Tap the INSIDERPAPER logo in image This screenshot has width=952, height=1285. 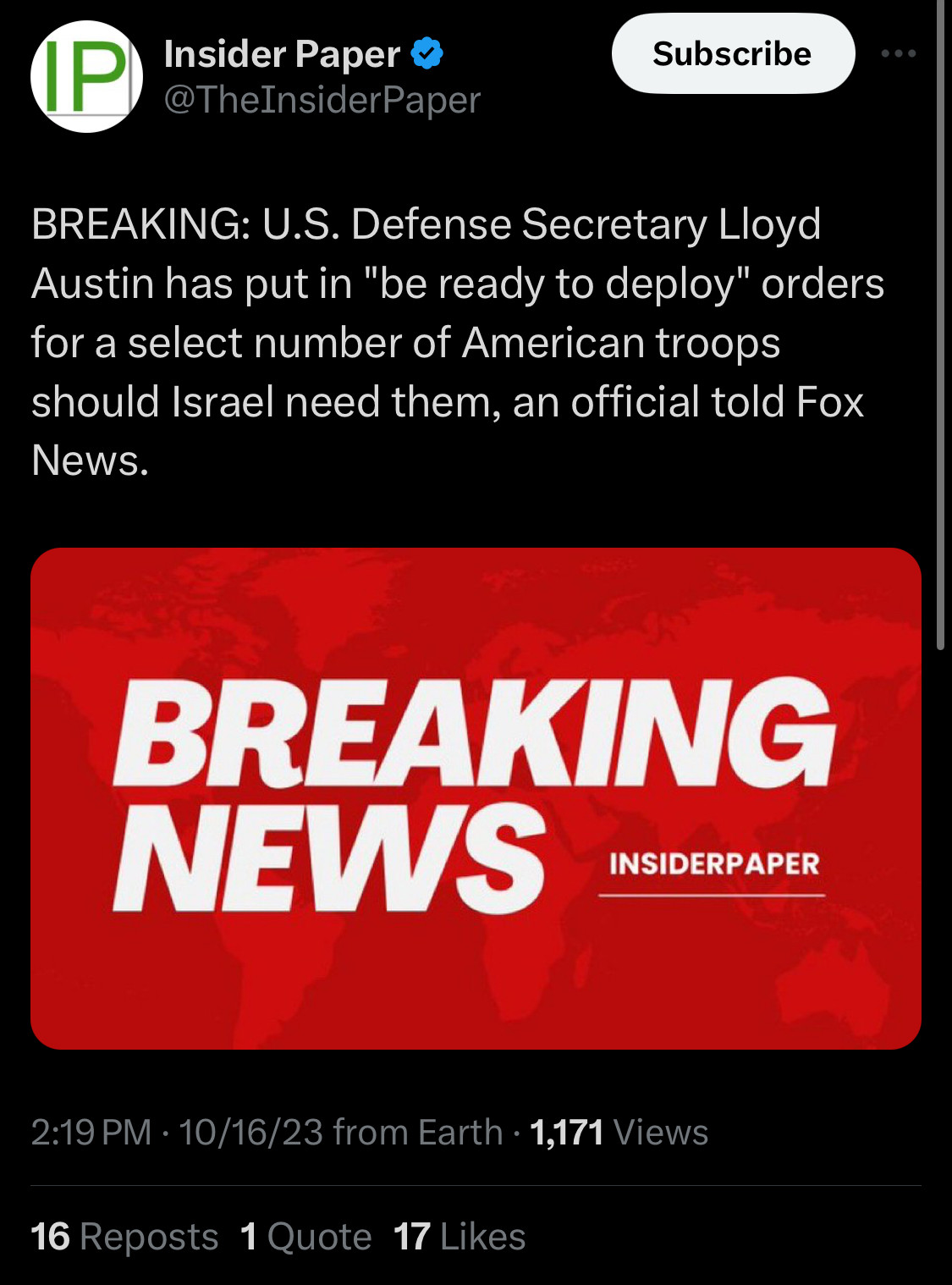(713, 864)
